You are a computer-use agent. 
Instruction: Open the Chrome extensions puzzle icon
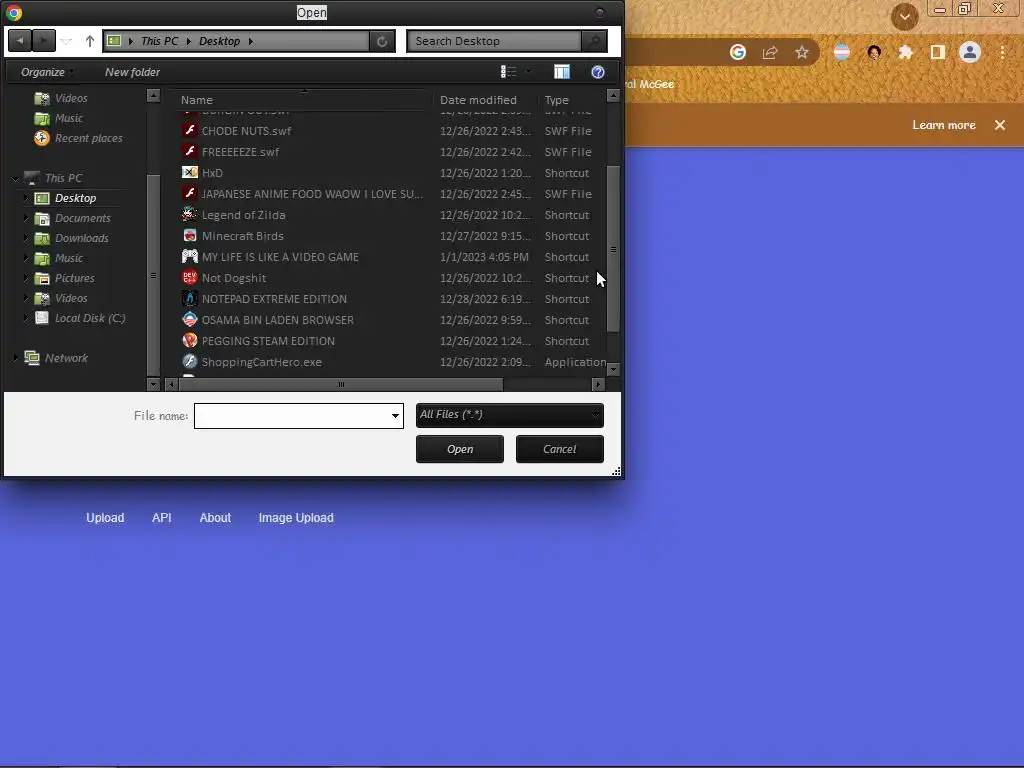905,52
